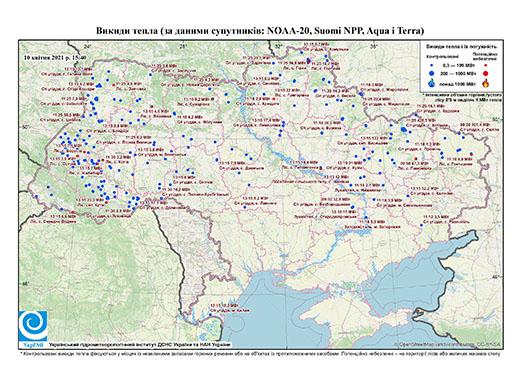Click the blue hotspot marker near м. Кілія
The width and height of the screenshot is (520, 368).
click(210, 315)
